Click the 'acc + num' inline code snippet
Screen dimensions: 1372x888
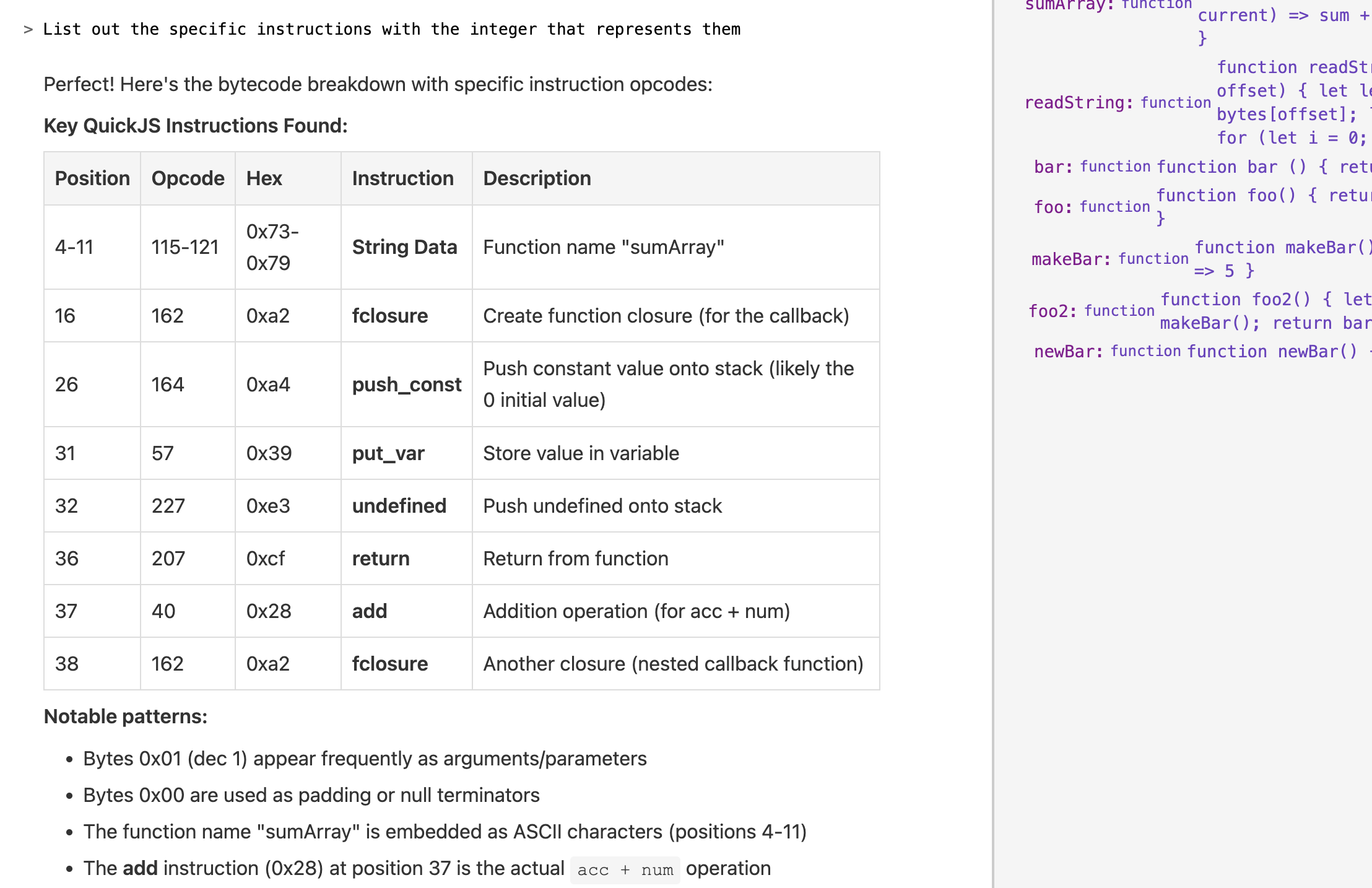625,870
